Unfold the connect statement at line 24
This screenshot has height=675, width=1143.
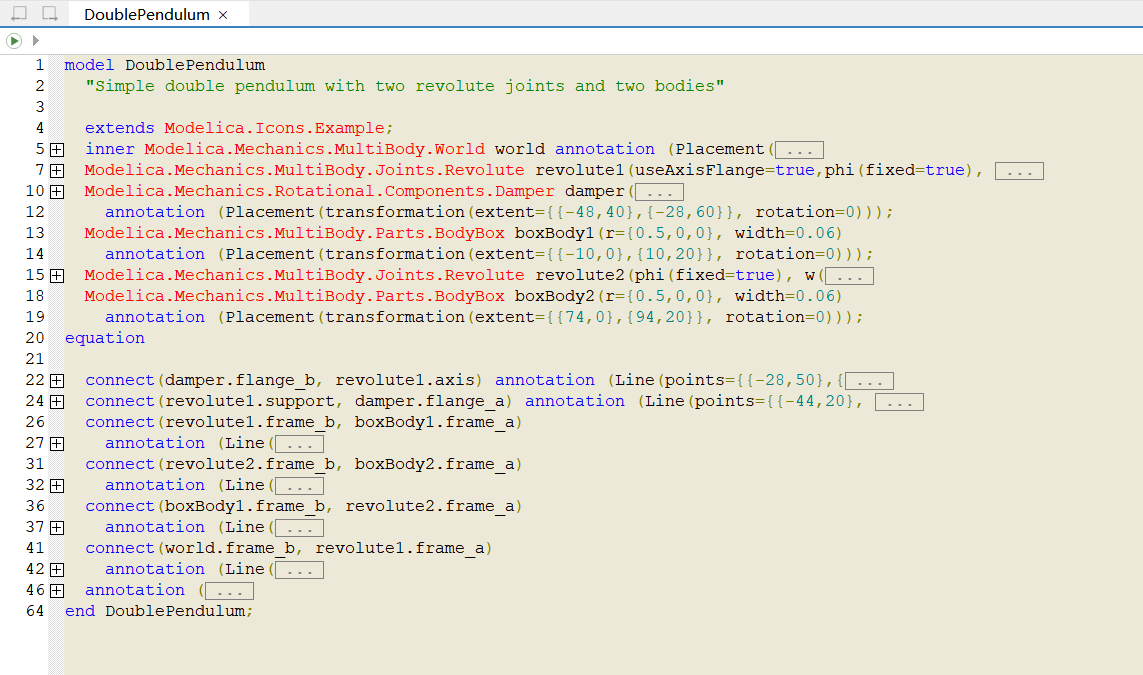[57, 402]
